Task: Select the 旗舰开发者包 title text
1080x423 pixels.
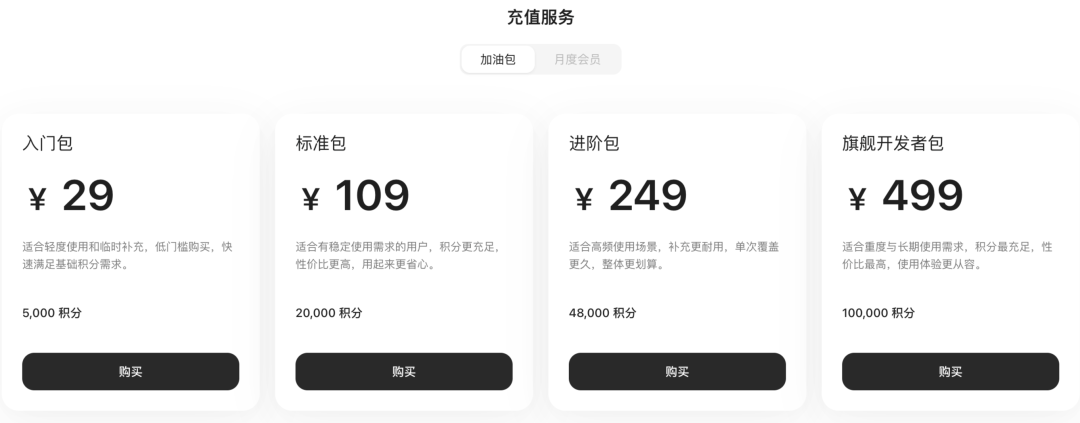Action: click(x=893, y=143)
